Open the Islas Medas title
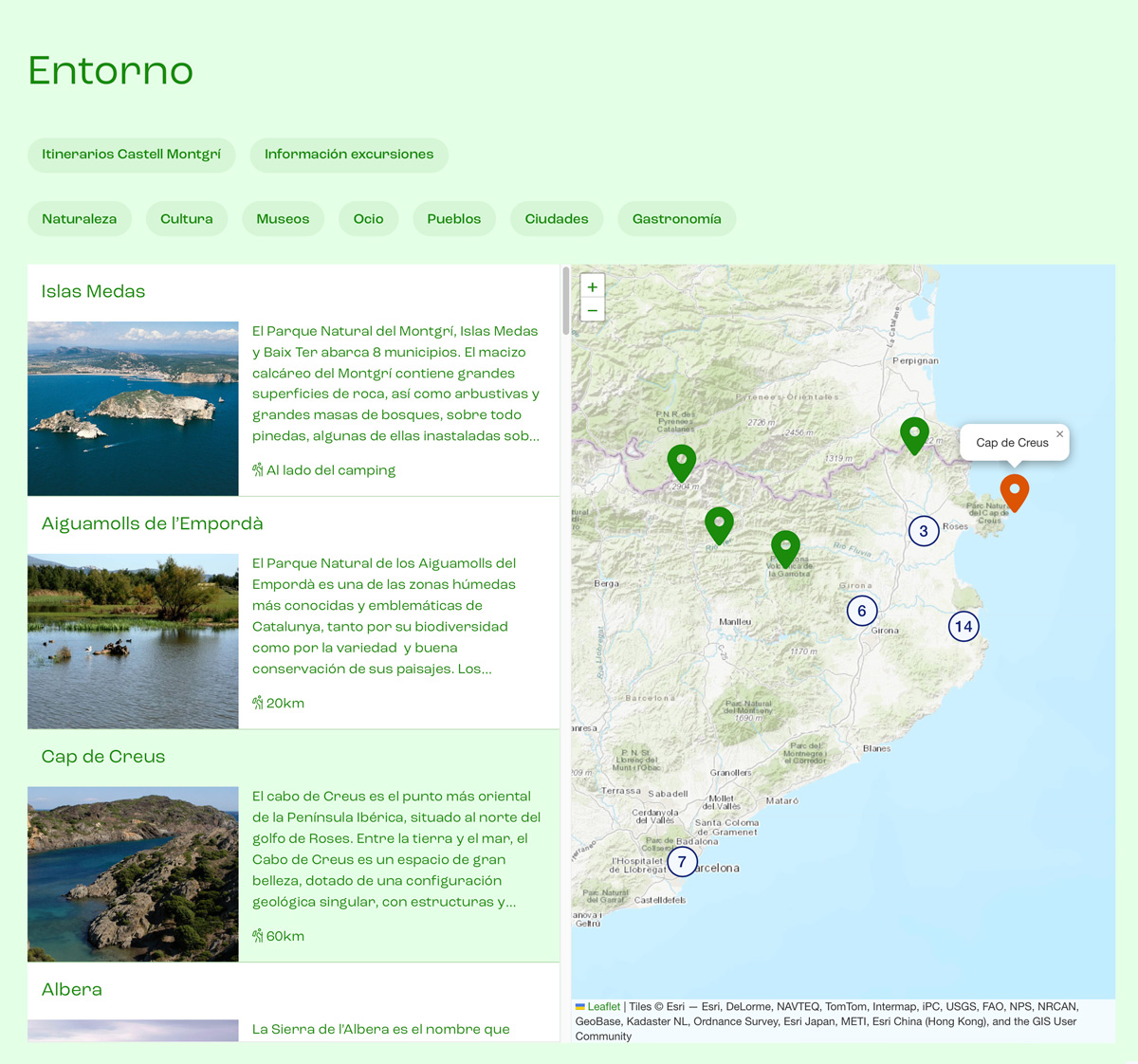This screenshot has height=1064, width=1138. (x=93, y=292)
